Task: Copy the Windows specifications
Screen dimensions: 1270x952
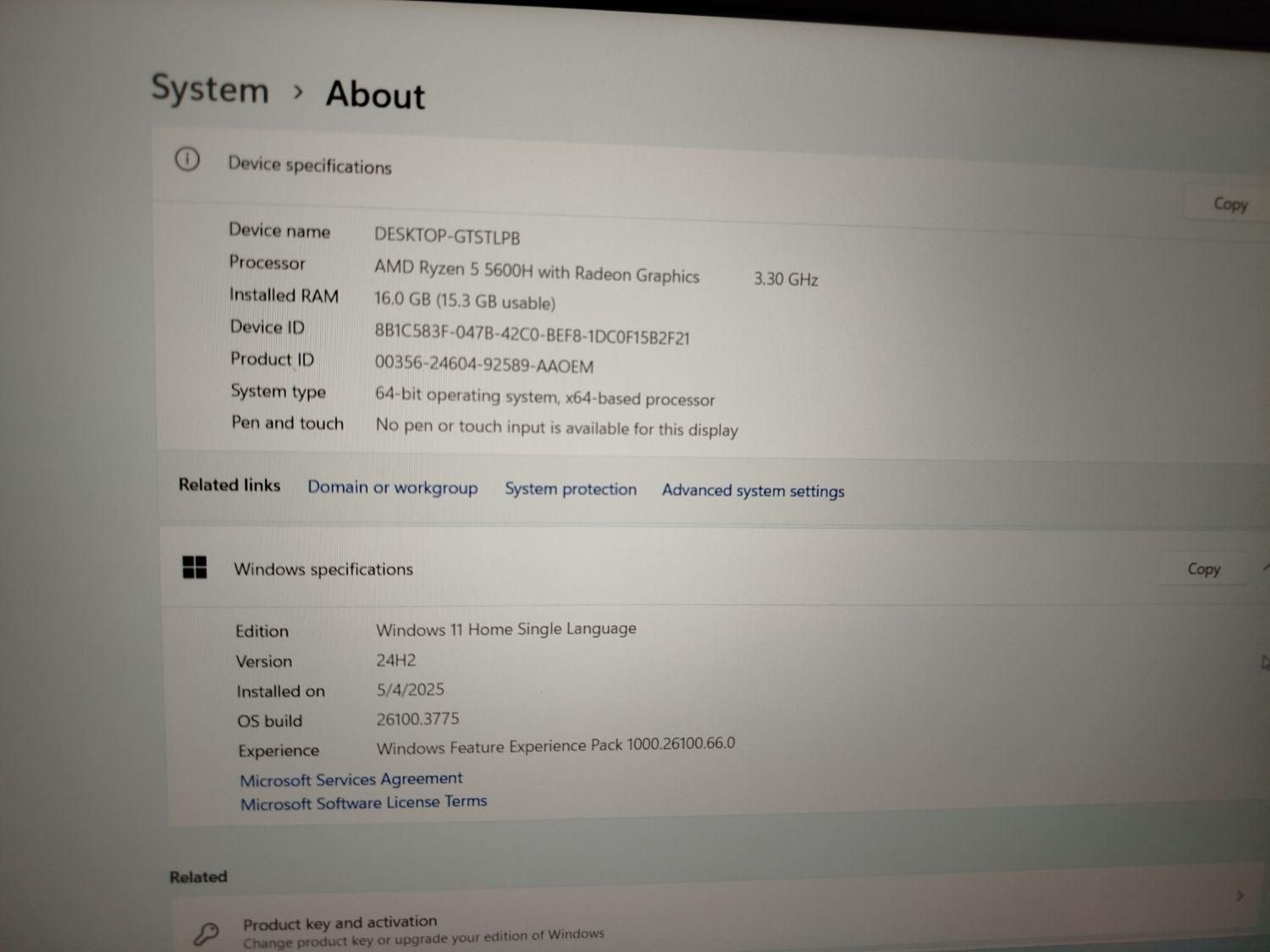Action: click(1203, 569)
